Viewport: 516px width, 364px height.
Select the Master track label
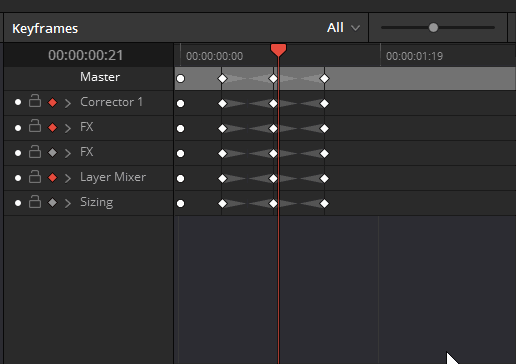[x=100, y=77]
